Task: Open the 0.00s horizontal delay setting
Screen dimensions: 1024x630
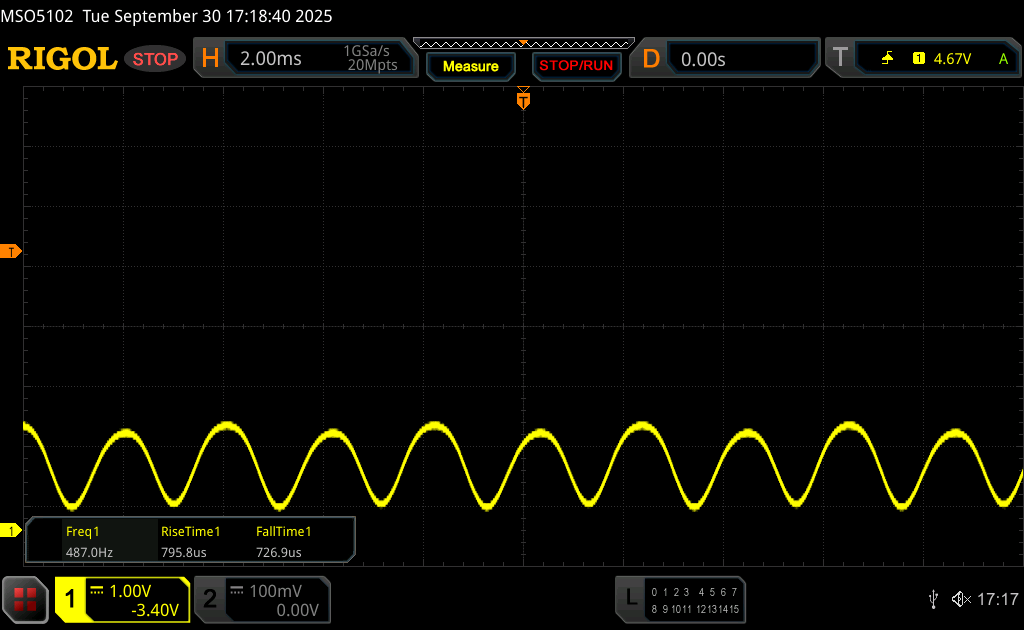Action: 703,59
